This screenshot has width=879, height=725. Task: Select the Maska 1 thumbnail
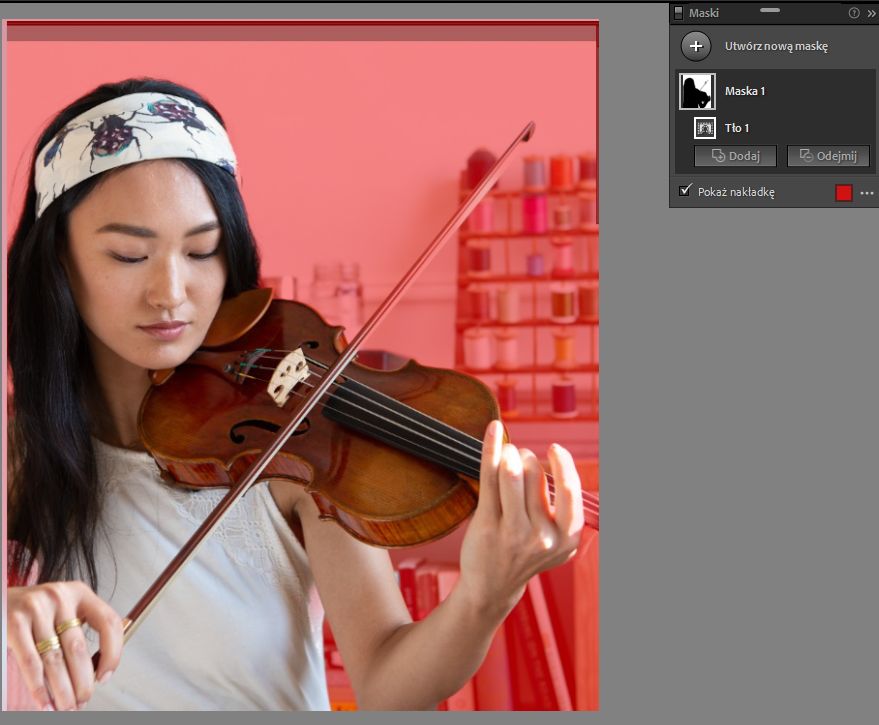697,91
